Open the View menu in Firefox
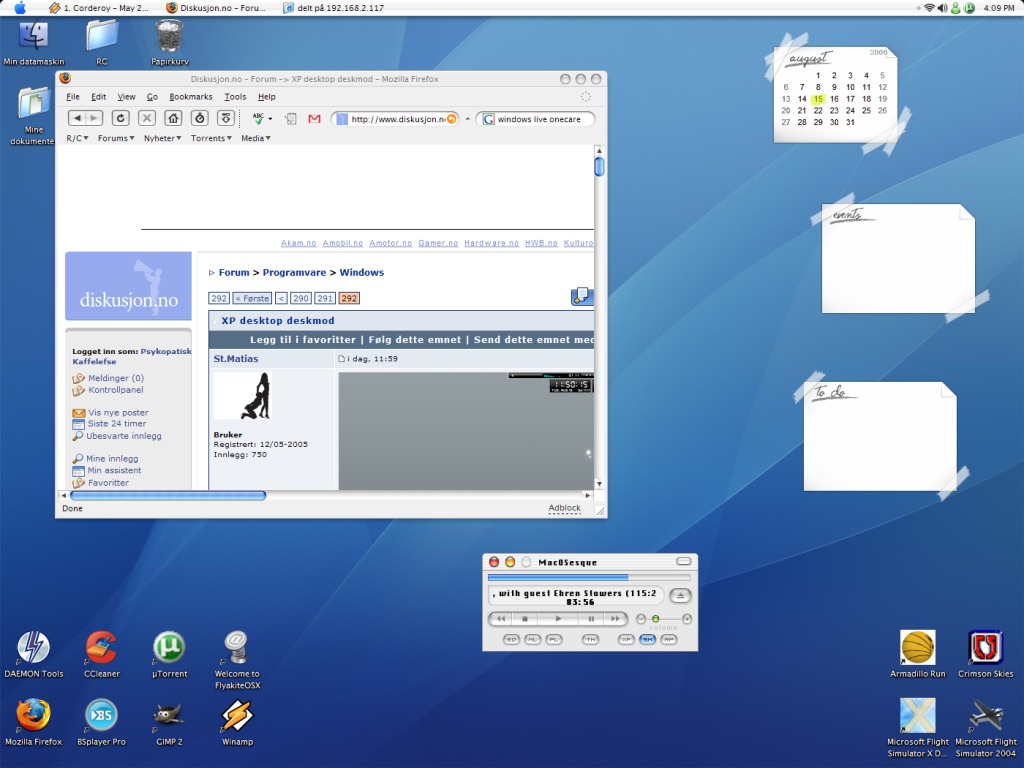 coord(126,97)
